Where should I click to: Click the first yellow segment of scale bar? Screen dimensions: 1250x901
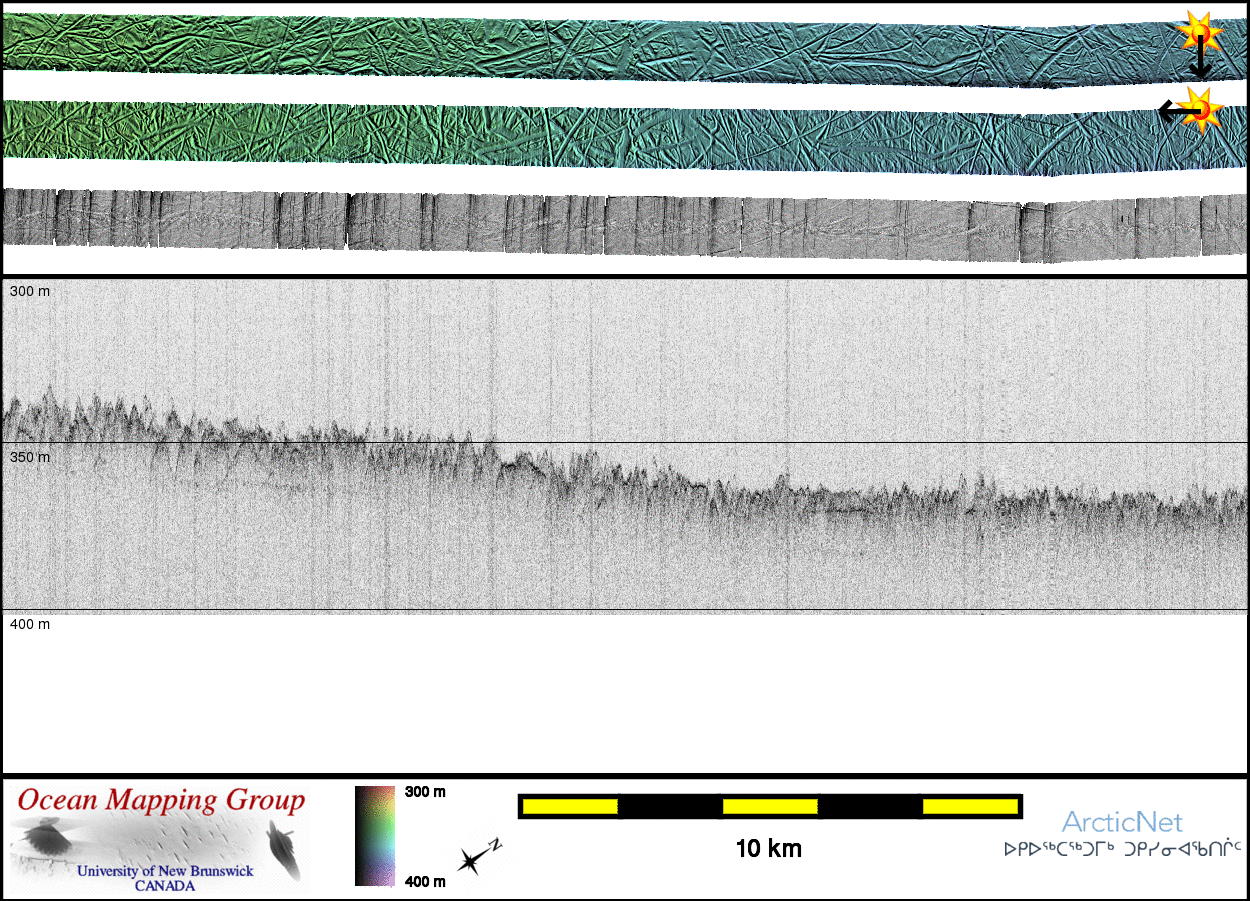(x=569, y=806)
